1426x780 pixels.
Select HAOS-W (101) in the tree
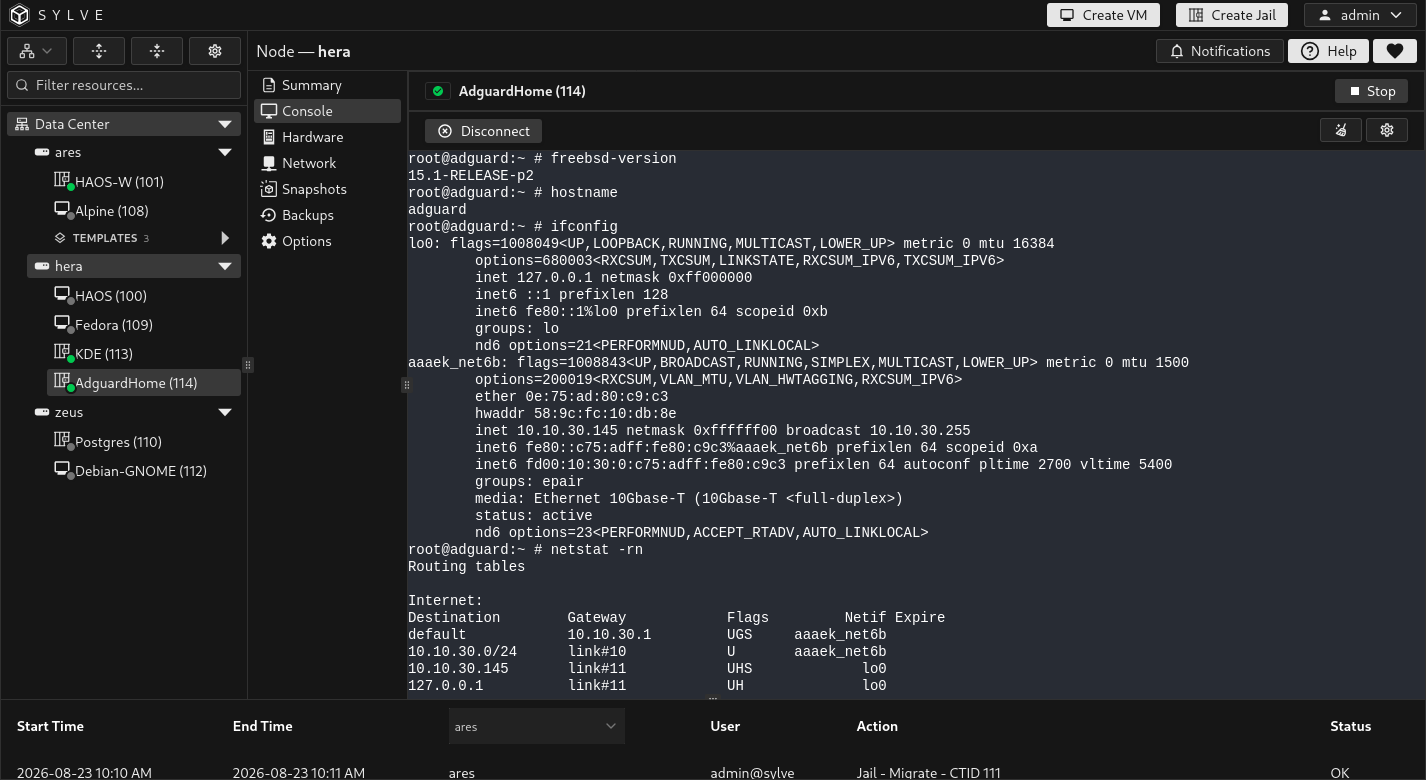pos(144,182)
